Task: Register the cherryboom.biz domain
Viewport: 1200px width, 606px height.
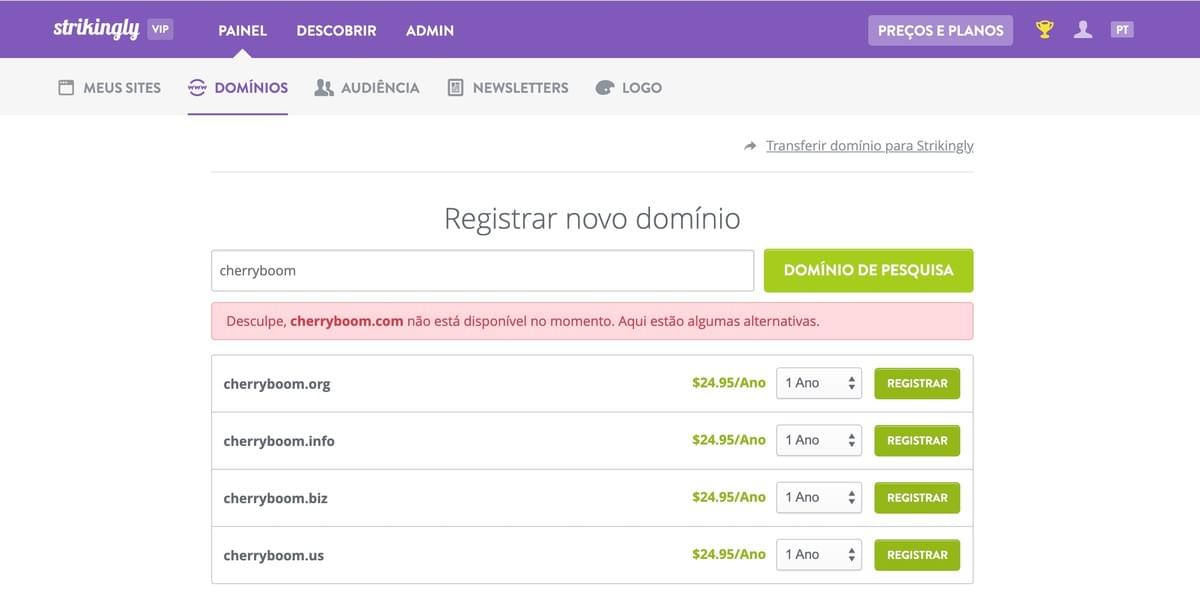Action: pos(917,497)
